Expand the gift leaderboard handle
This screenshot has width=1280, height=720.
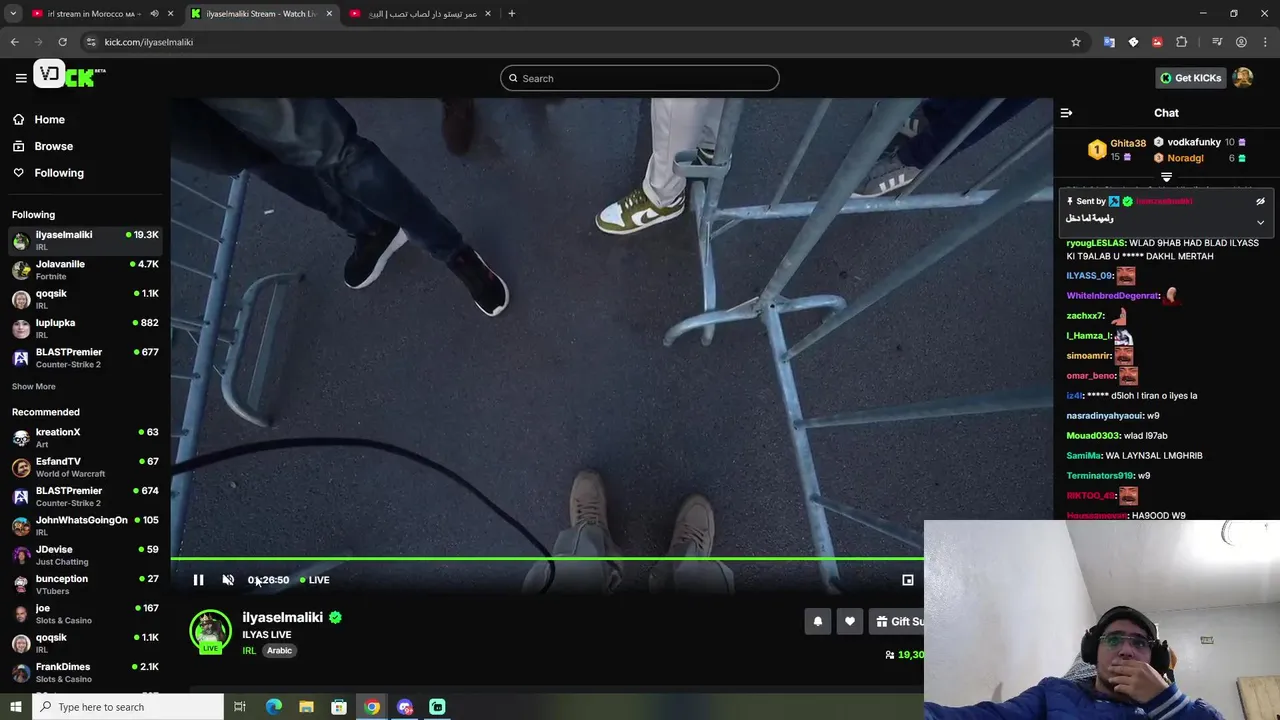pyautogui.click(x=1166, y=177)
